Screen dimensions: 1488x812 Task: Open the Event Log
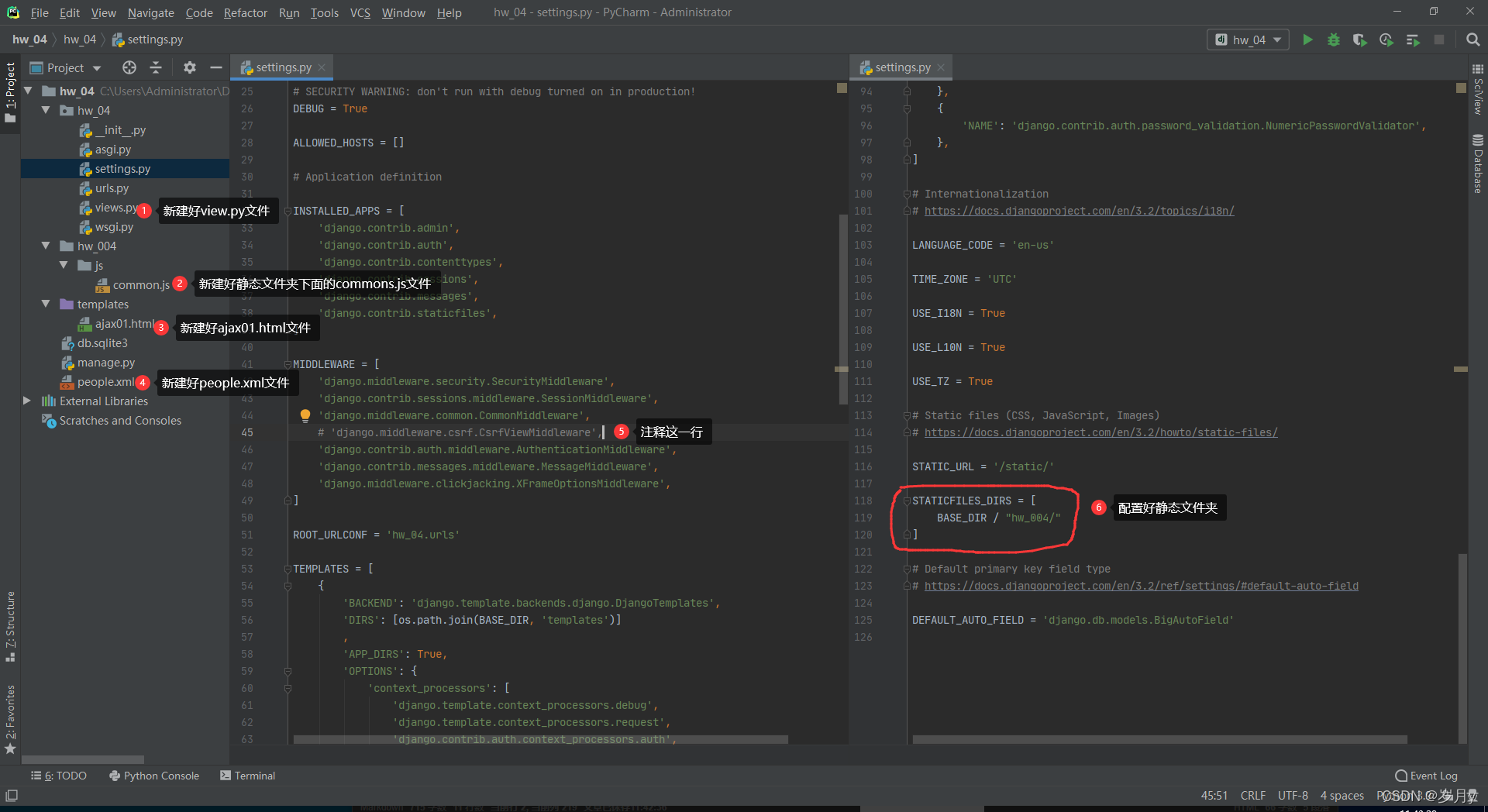point(1426,776)
